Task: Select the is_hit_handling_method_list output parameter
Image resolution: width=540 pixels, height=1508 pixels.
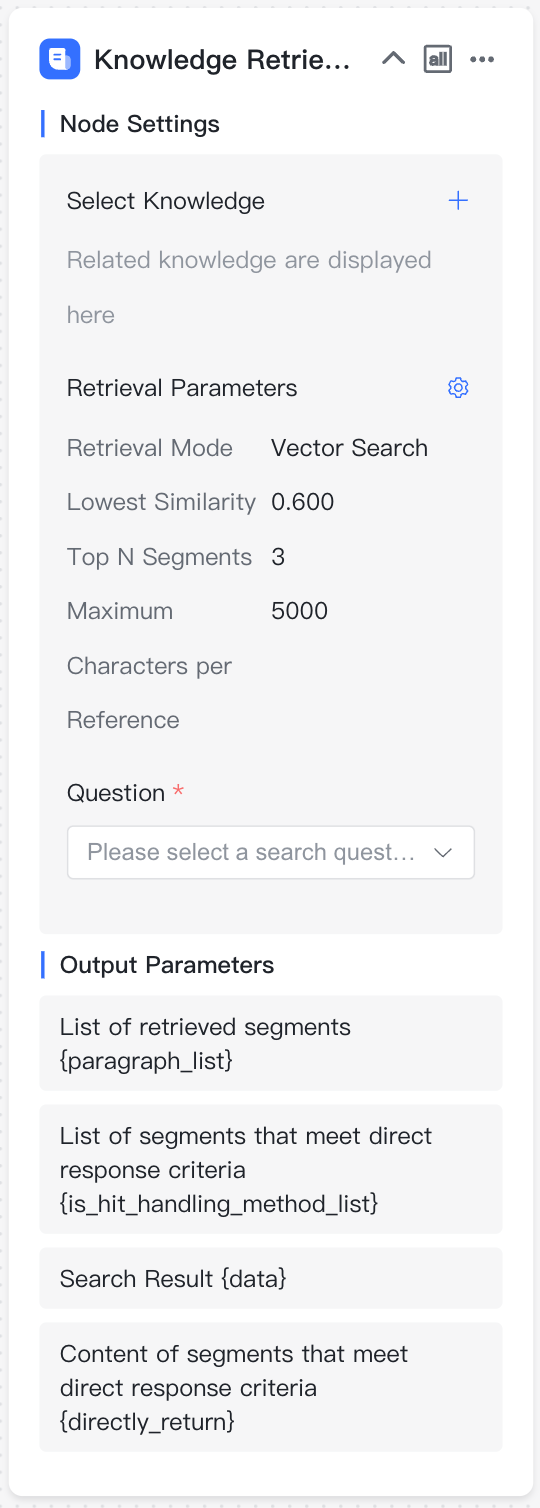Action: (271, 1169)
